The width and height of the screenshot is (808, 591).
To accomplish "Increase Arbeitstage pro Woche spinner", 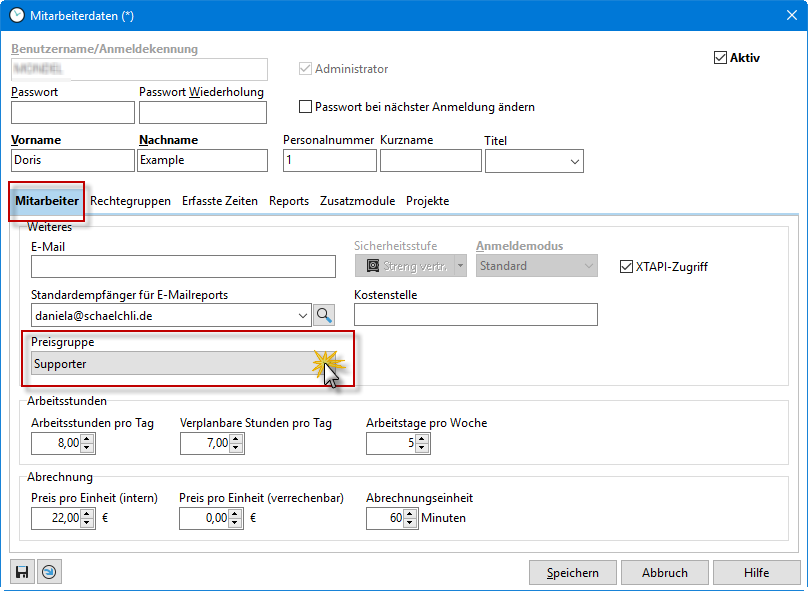I will 422,438.
